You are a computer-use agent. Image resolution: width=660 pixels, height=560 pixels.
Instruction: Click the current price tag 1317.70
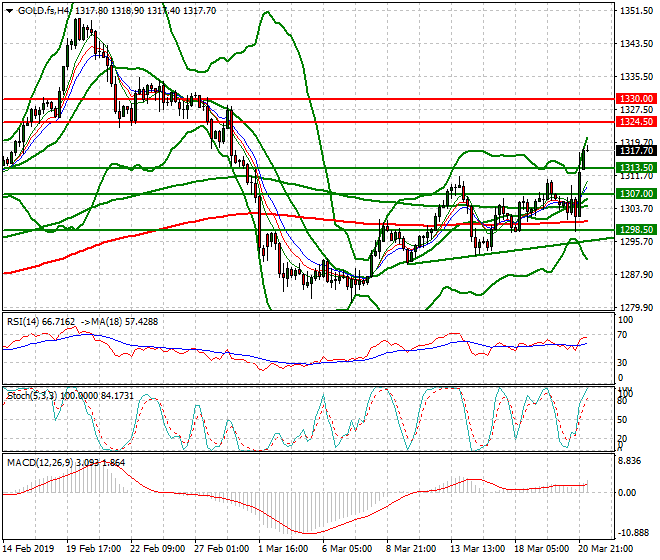(635, 151)
